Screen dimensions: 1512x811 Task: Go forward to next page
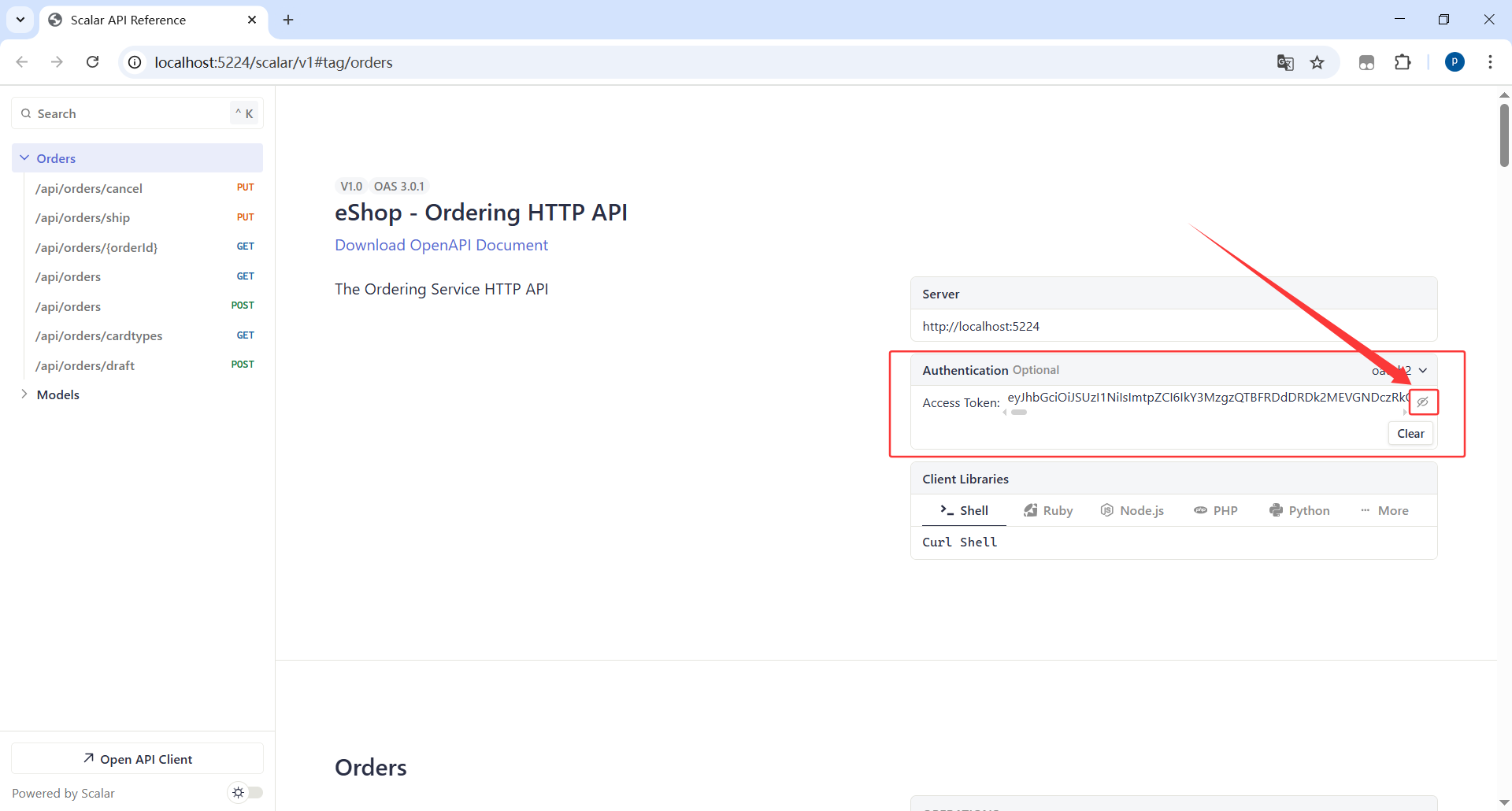[x=57, y=62]
